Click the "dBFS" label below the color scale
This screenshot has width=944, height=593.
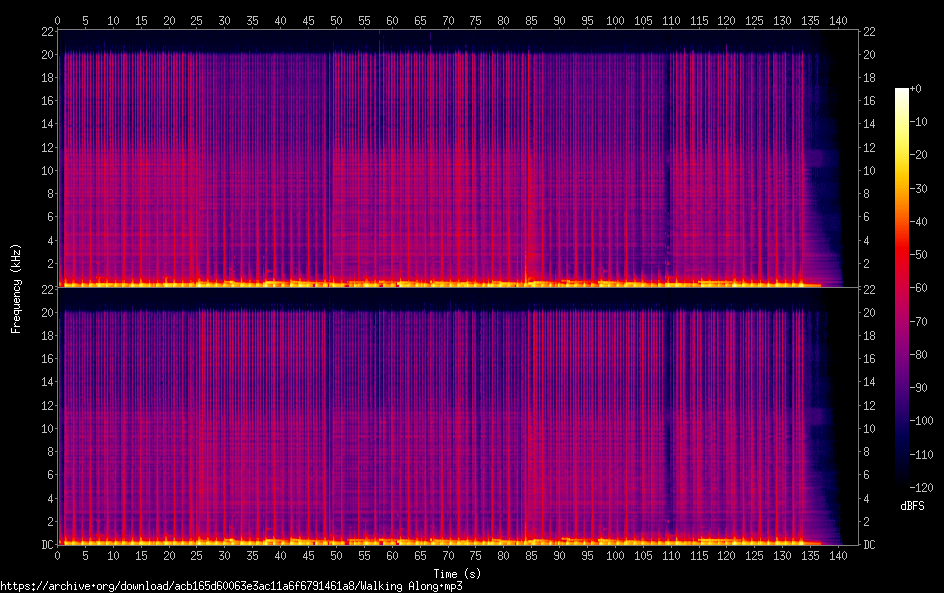tap(912, 506)
